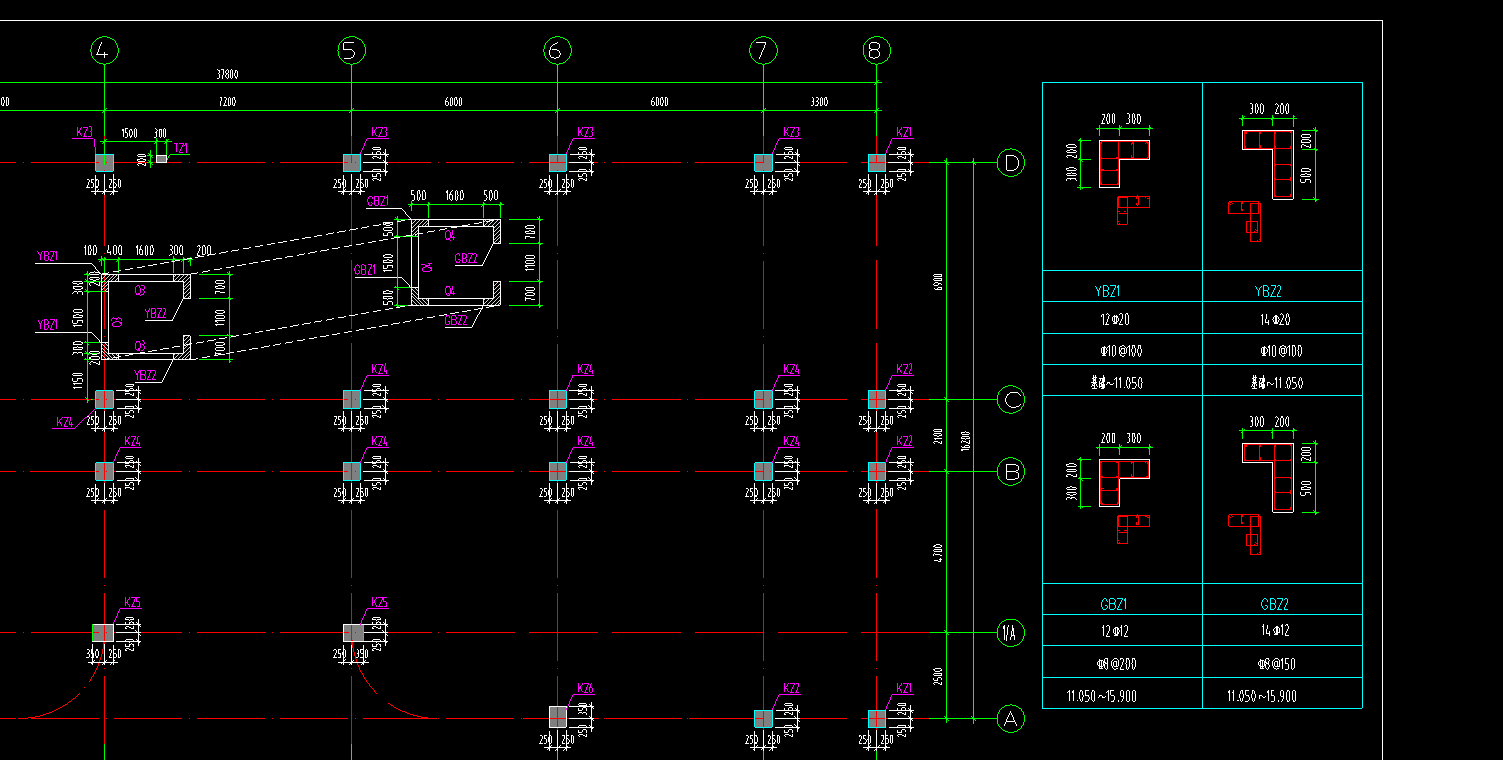Select the KZ6 column label
Screen dimensions: 1503x760
click(586, 688)
